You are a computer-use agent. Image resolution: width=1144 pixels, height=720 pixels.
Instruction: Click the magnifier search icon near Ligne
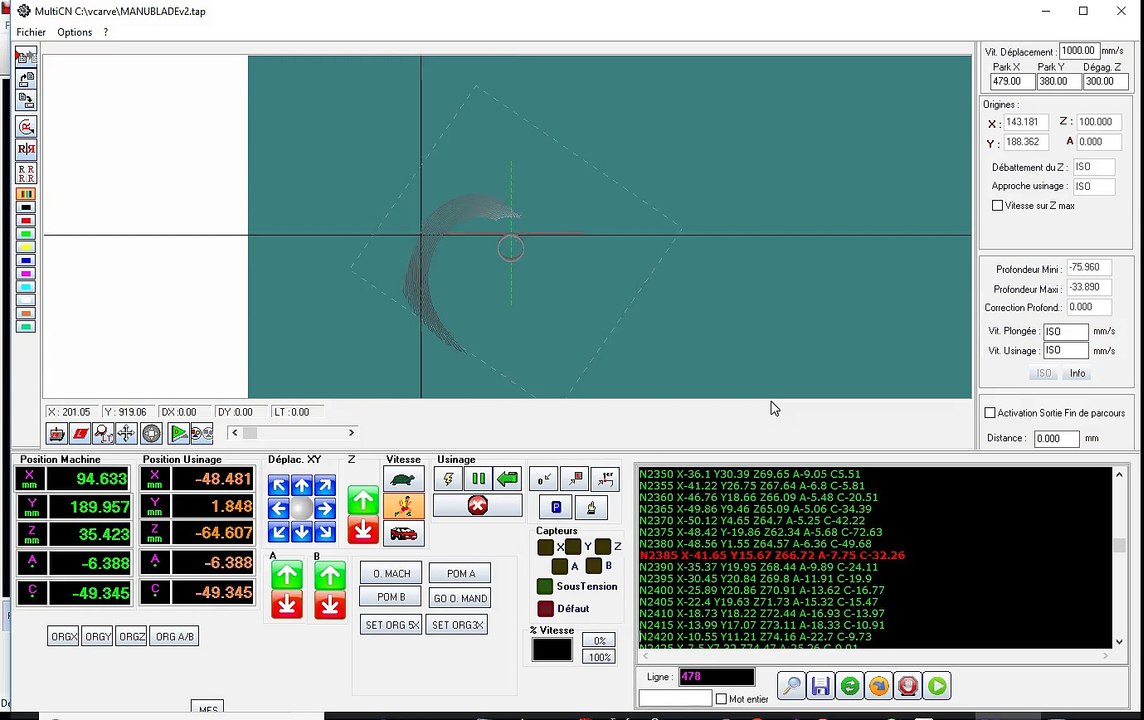point(792,686)
